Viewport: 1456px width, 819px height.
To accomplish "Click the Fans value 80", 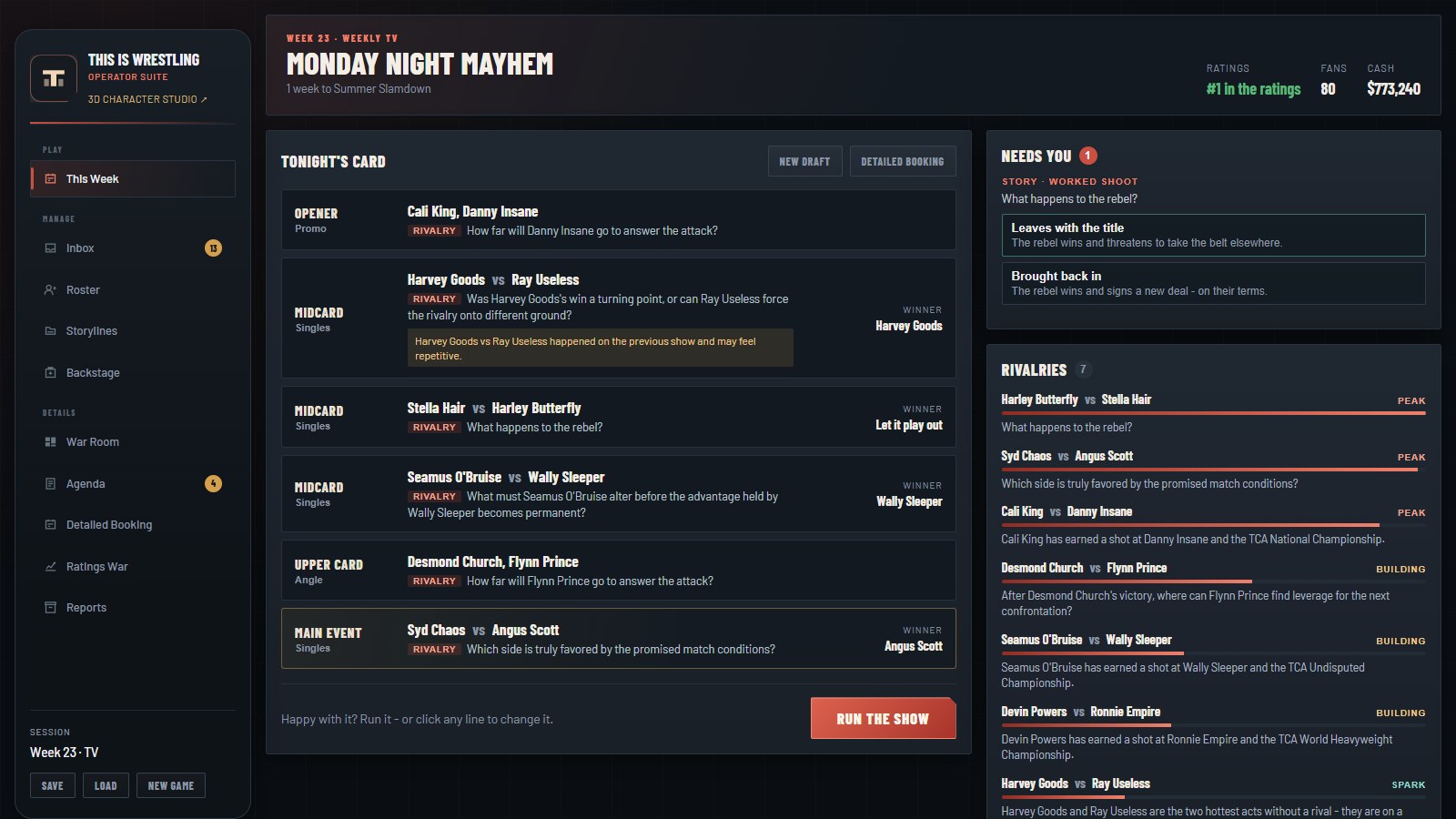I will [1328, 89].
